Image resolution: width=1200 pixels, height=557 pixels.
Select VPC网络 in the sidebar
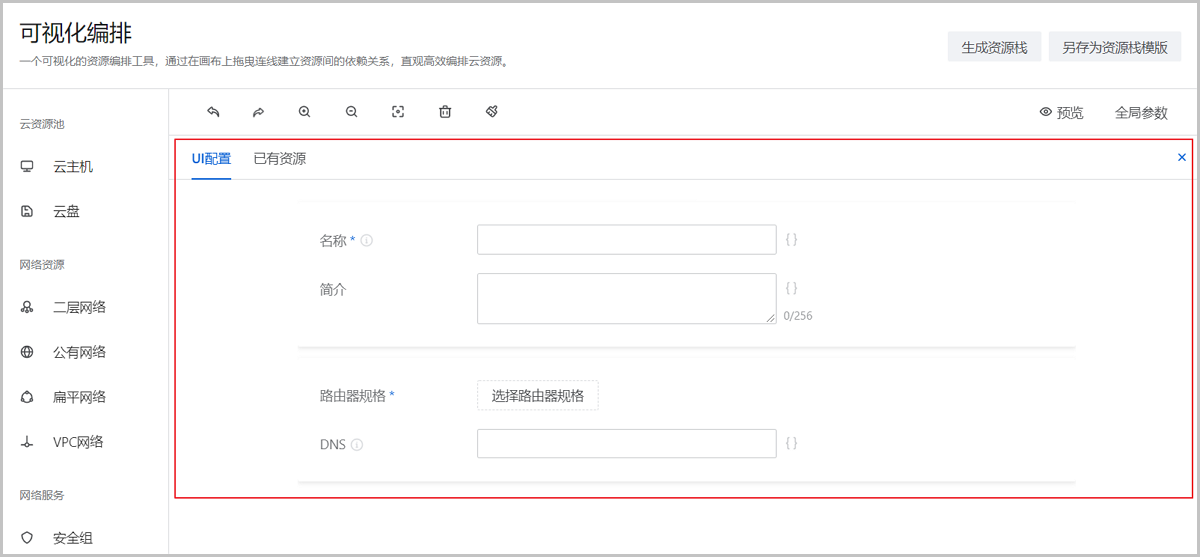click(x=78, y=442)
